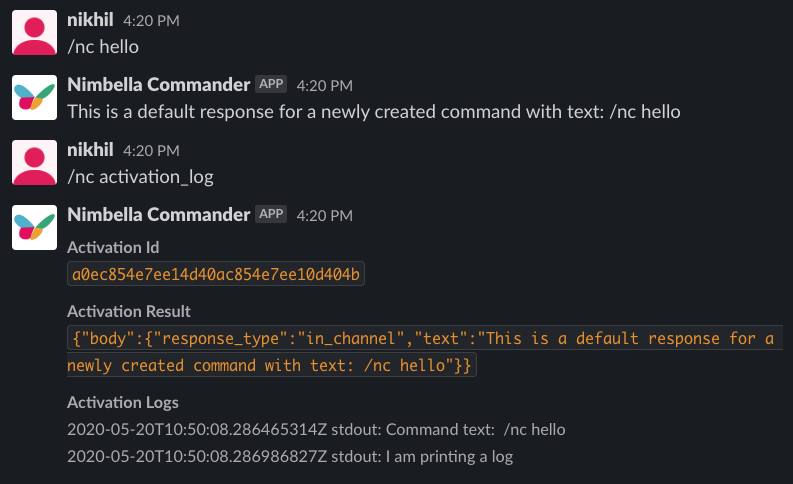Click the Activation Logs heading
Viewport: 793px width, 484px height.
pos(123,403)
